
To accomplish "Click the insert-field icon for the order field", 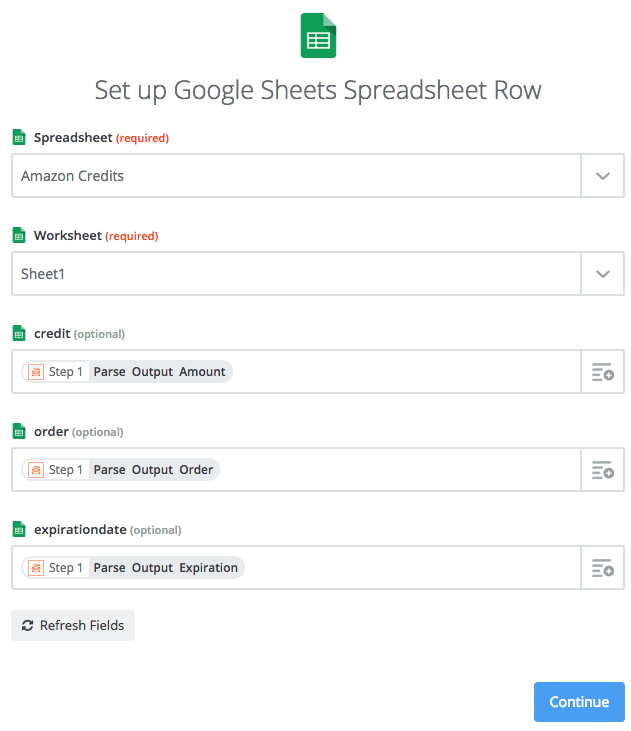I will point(602,470).
